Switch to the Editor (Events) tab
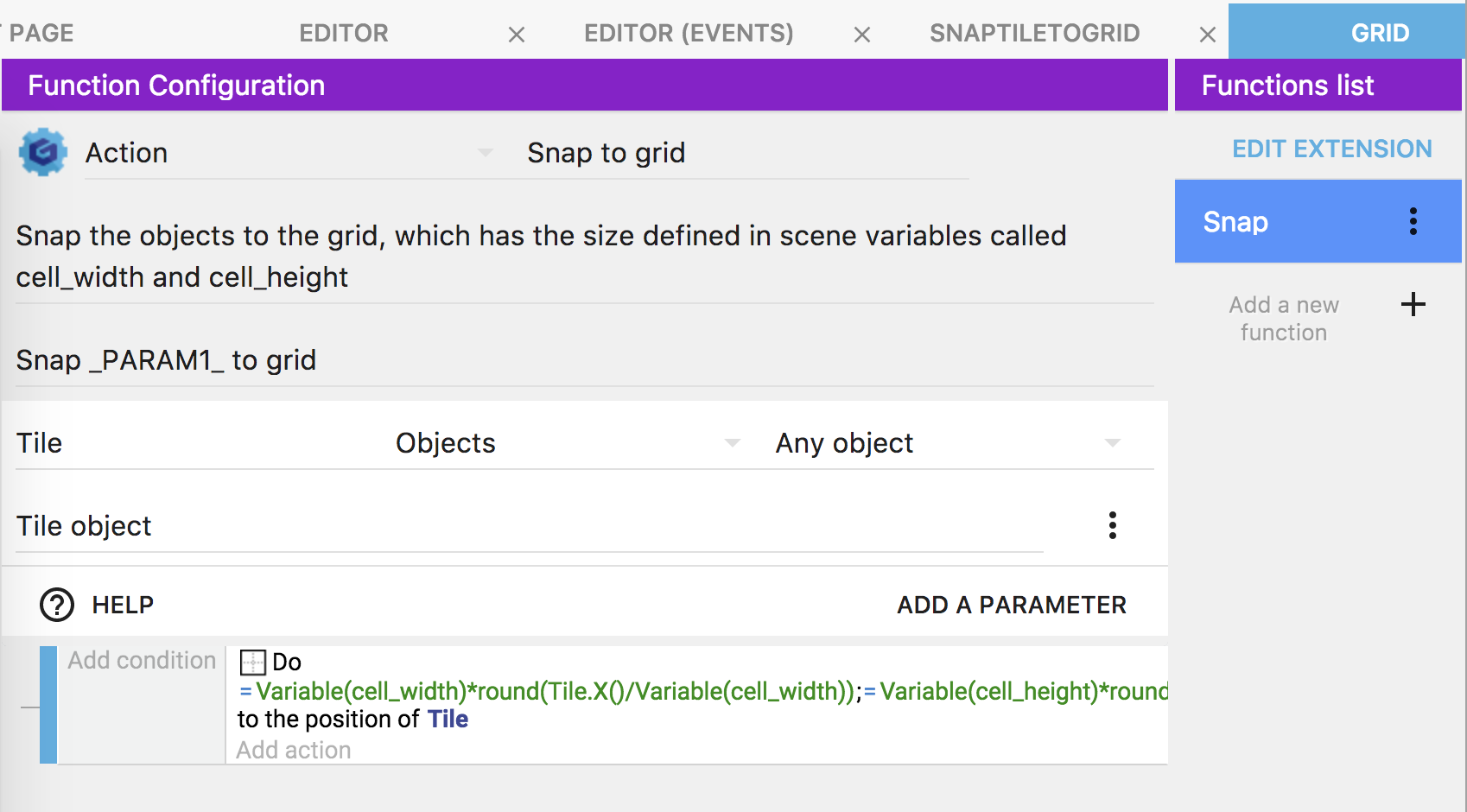Screen dimensions: 1467x812 [x=689, y=33]
